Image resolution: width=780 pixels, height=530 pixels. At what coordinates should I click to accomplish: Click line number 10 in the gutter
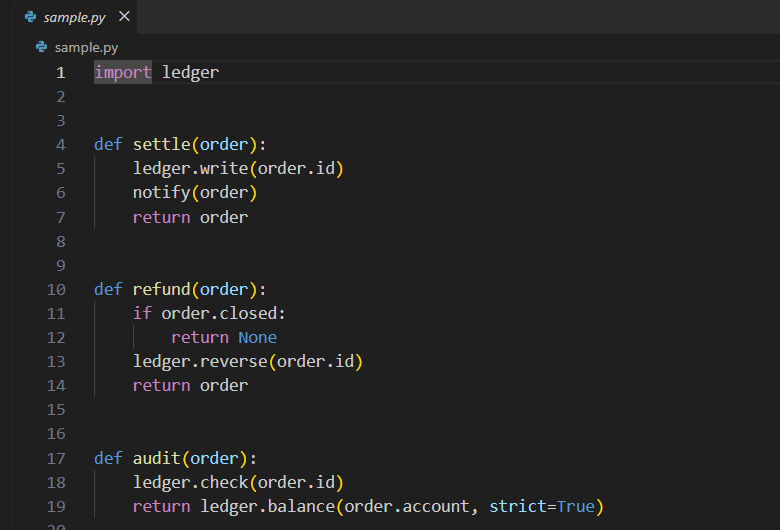(56, 290)
